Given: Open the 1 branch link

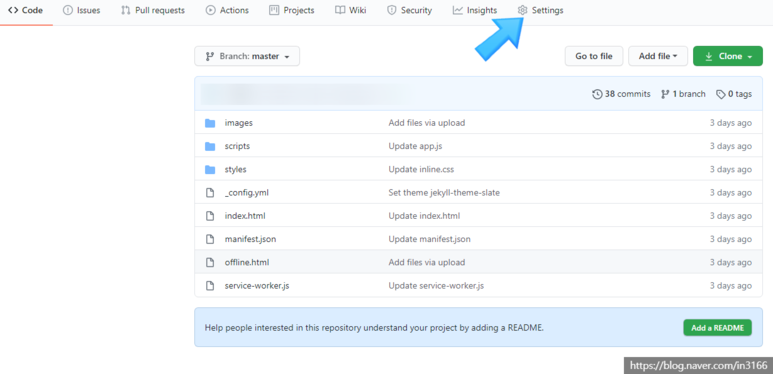Looking at the screenshot, I should coord(683,94).
